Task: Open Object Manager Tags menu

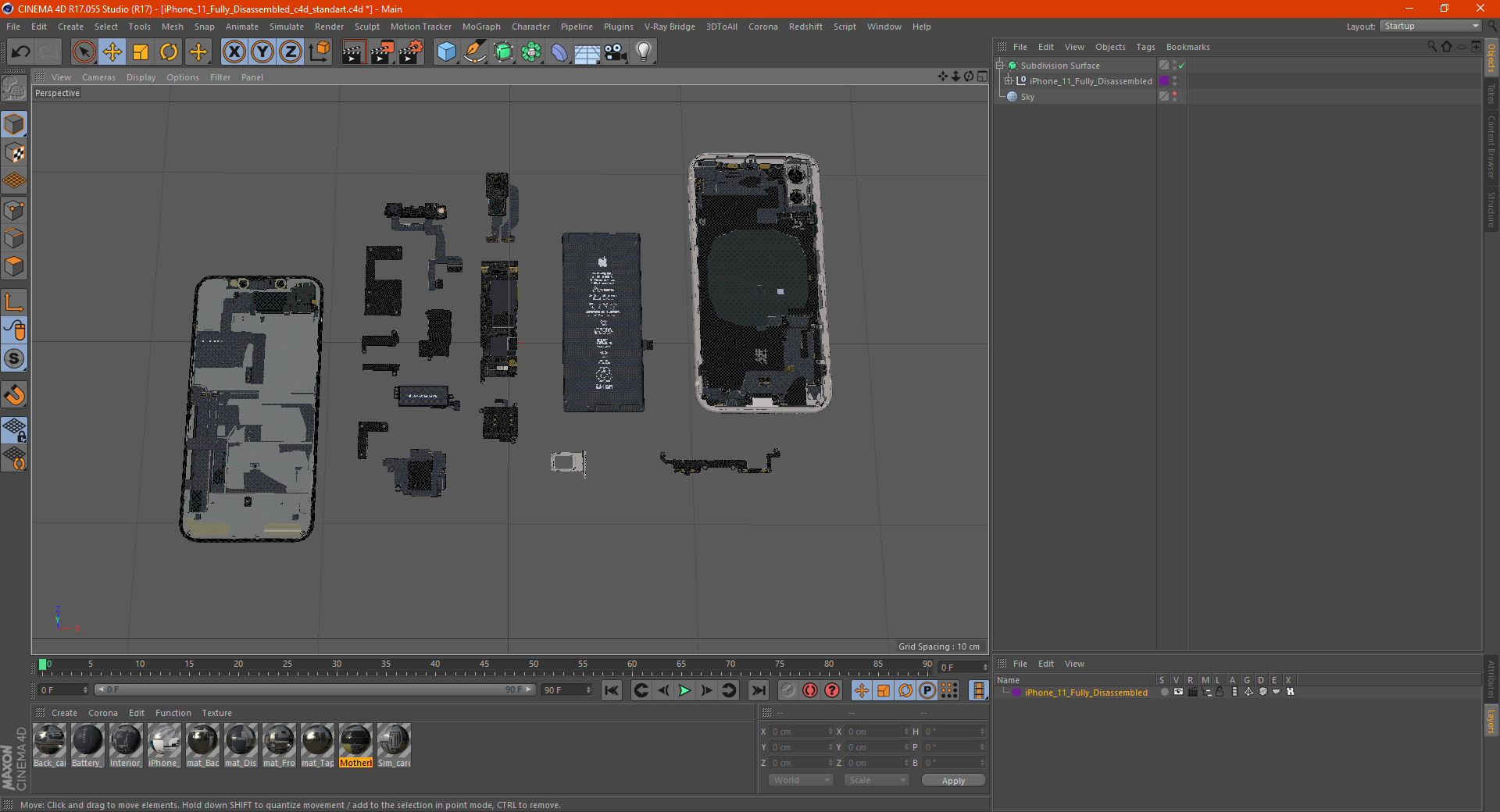Action: pyautogui.click(x=1145, y=47)
